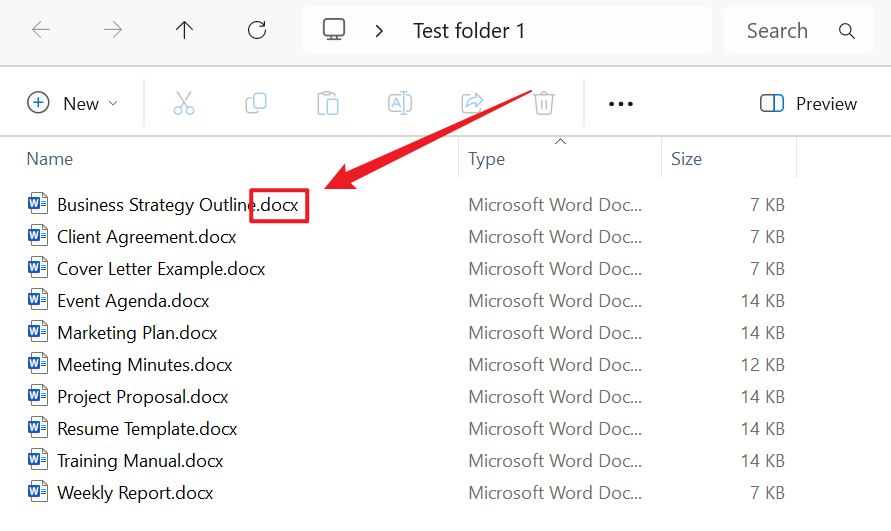The width and height of the screenshot is (891, 531).
Task: Sort files by the Name column
Action: coord(50,158)
